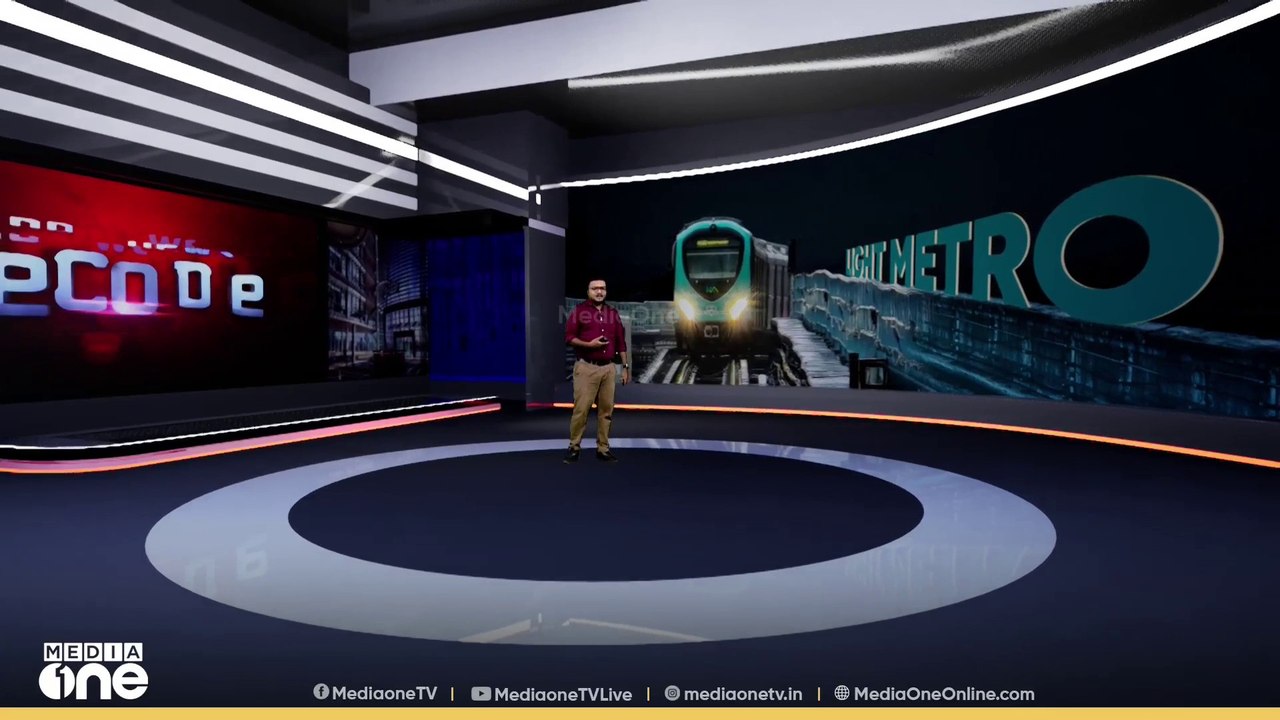Click the MediaOne channel logo

click(x=93, y=671)
